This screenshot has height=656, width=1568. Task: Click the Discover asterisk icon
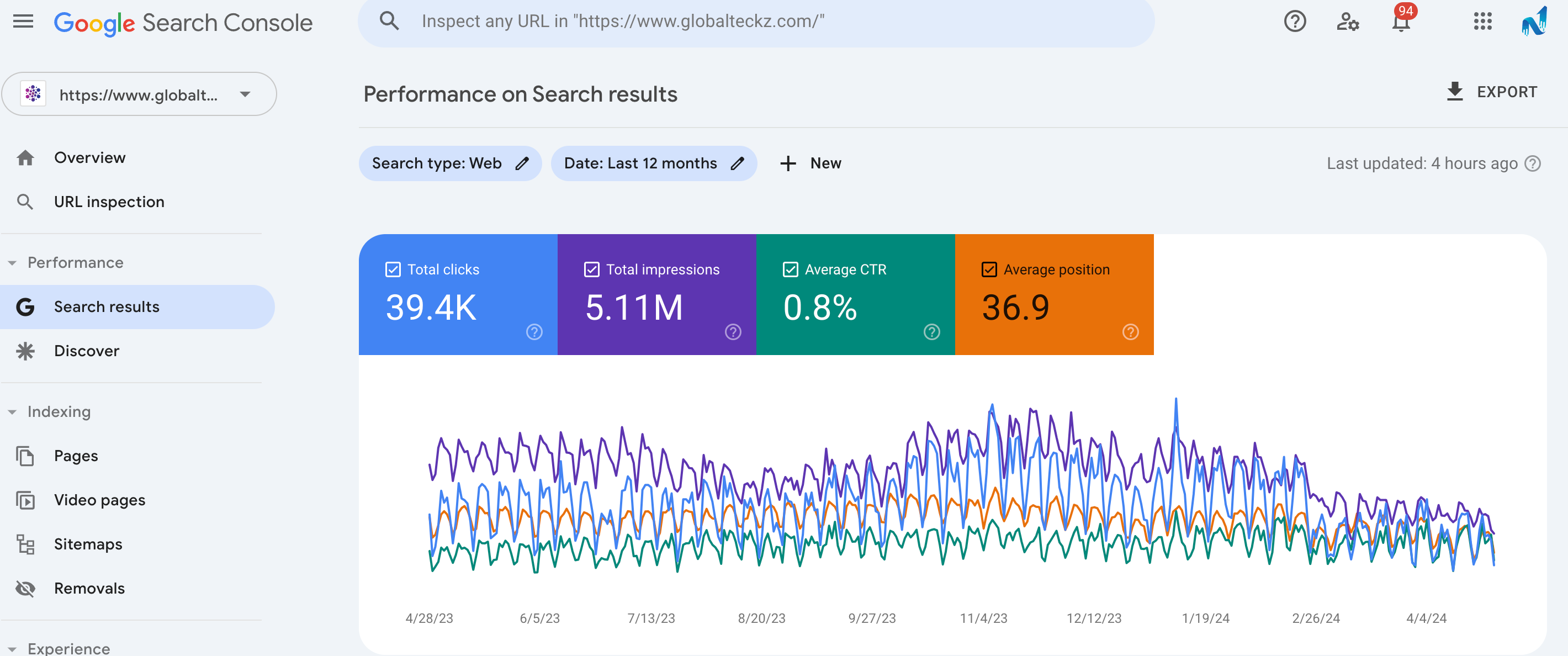[25, 351]
